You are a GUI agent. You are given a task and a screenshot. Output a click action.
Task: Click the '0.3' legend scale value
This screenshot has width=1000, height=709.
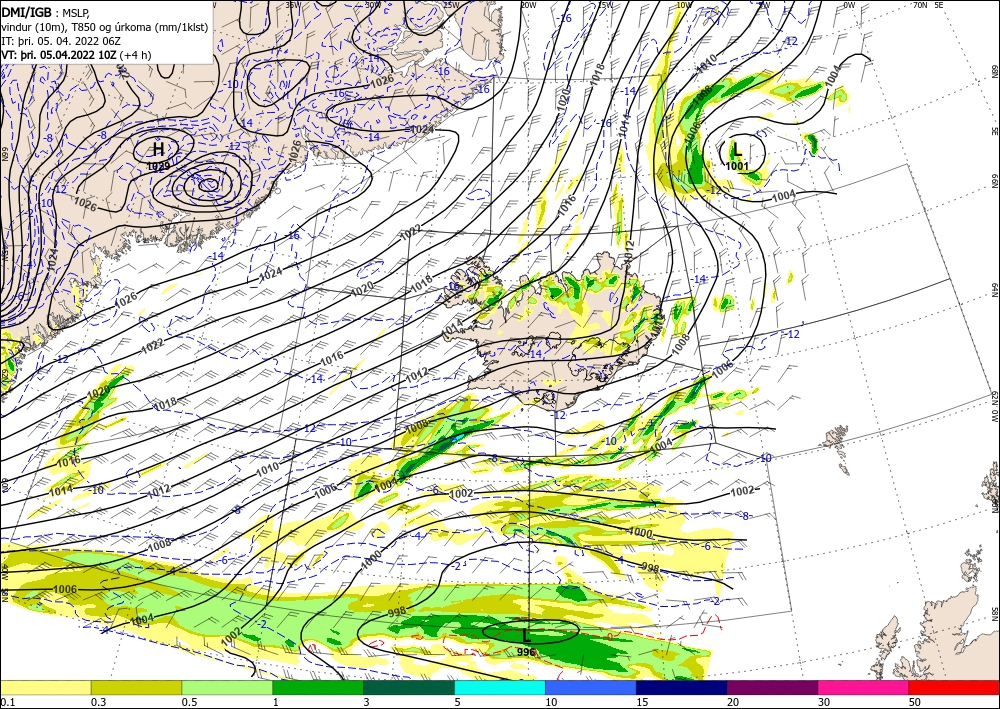[x=98, y=702]
